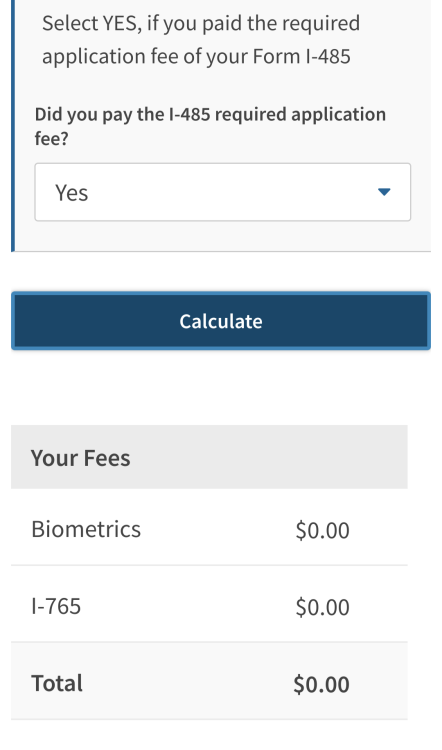Click the Calculate button

221,321
